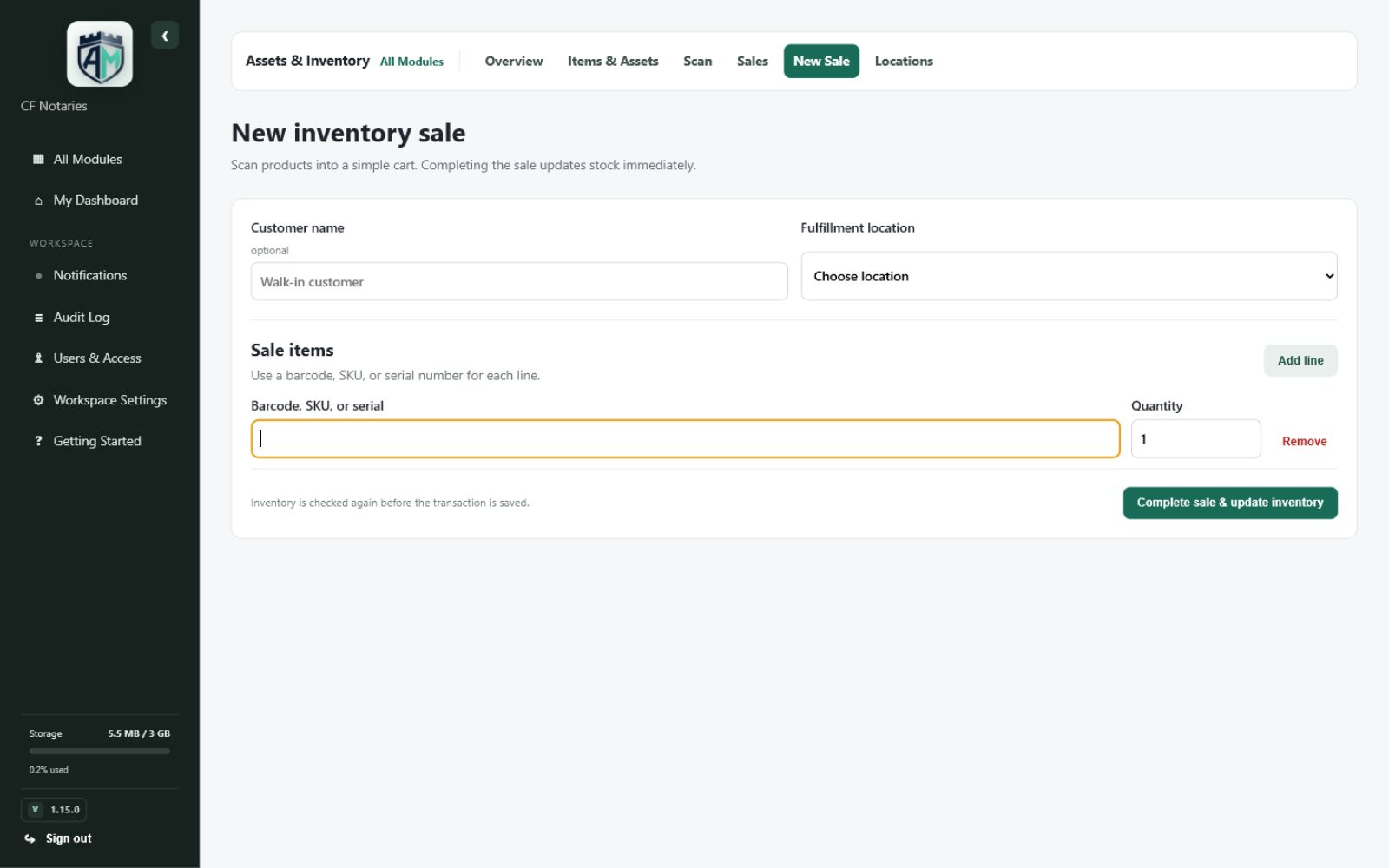
Task: Click the 0.2% used text
Action: pyautogui.click(x=49, y=770)
